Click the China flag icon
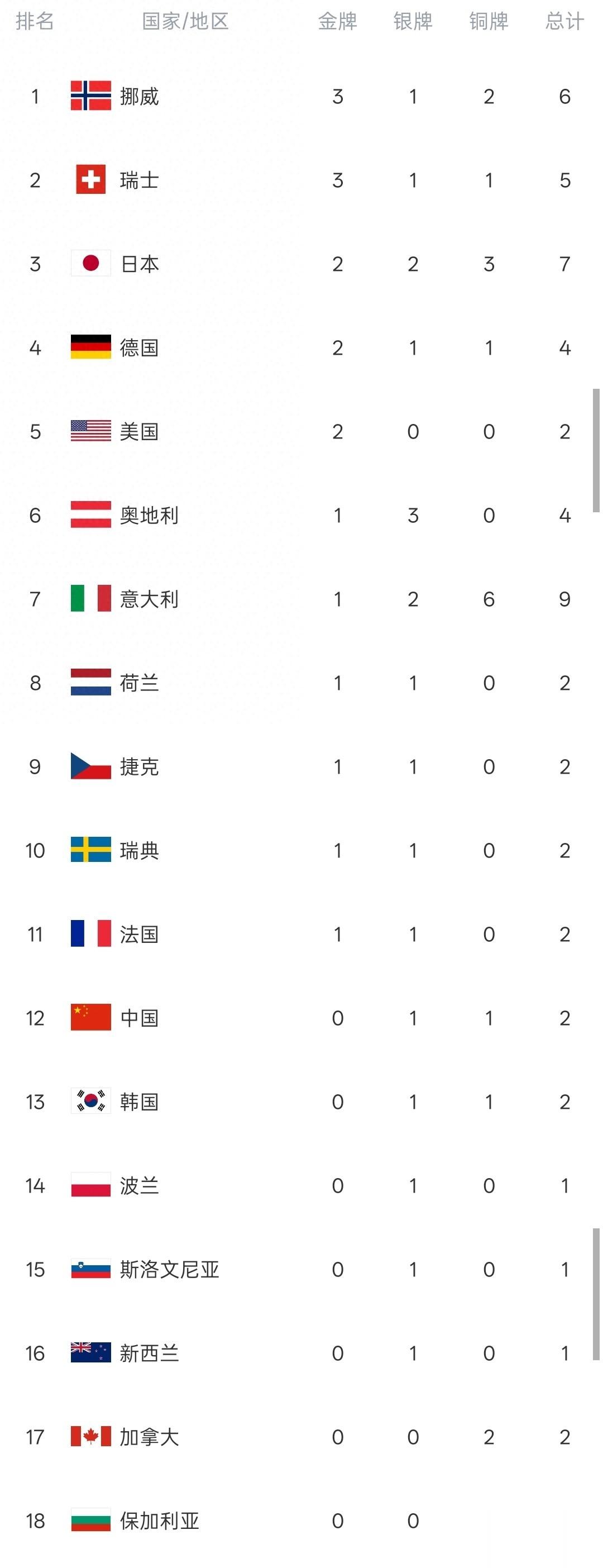 (90, 1017)
